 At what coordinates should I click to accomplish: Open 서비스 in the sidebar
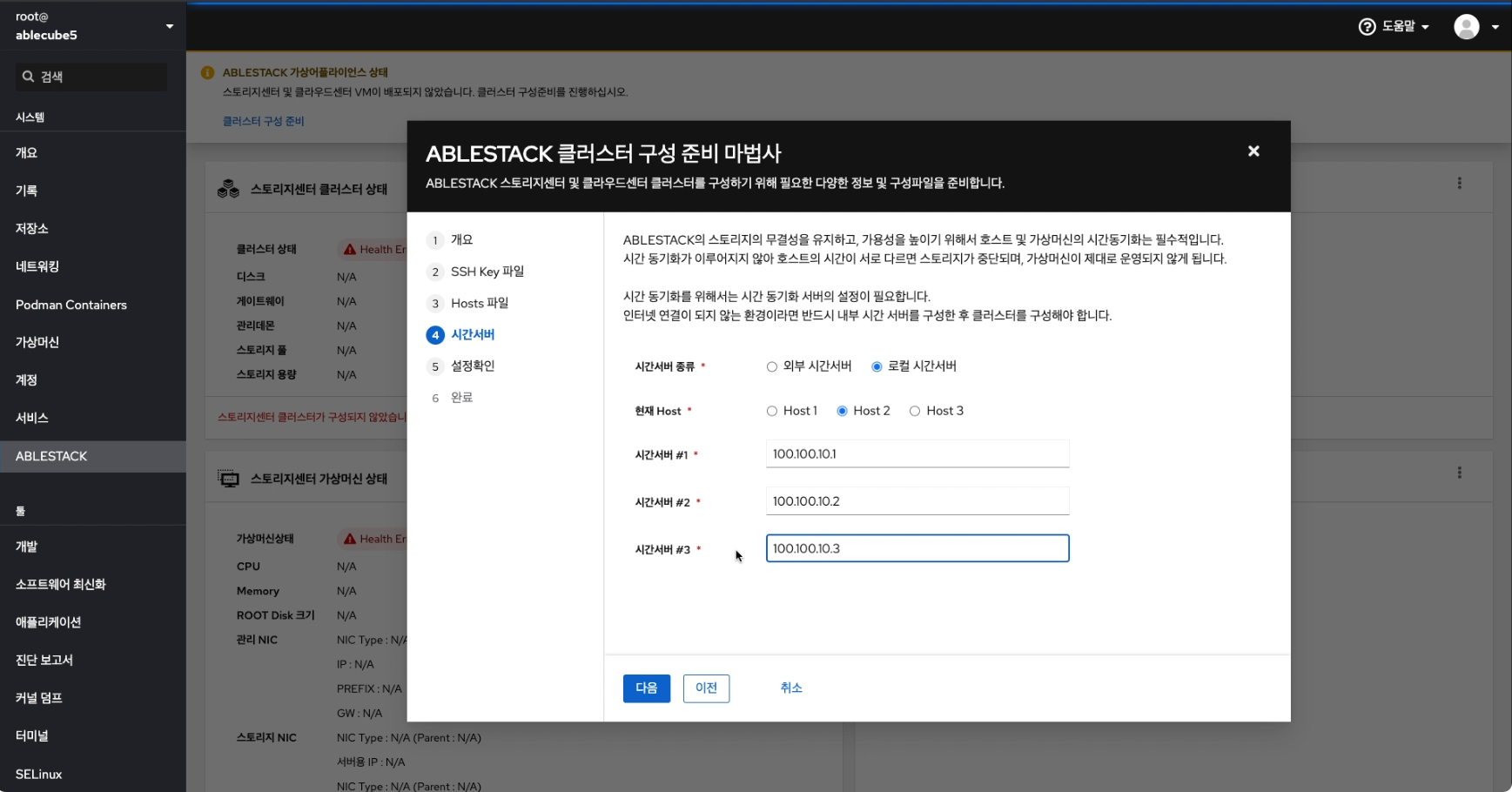coord(93,418)
